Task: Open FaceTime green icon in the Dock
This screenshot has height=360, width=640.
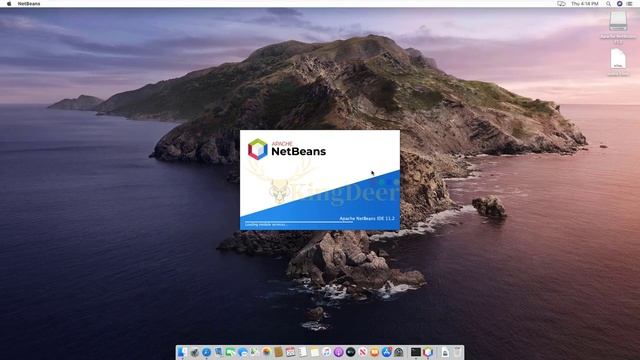Action: pyautogui.click(x=230, y=352)
